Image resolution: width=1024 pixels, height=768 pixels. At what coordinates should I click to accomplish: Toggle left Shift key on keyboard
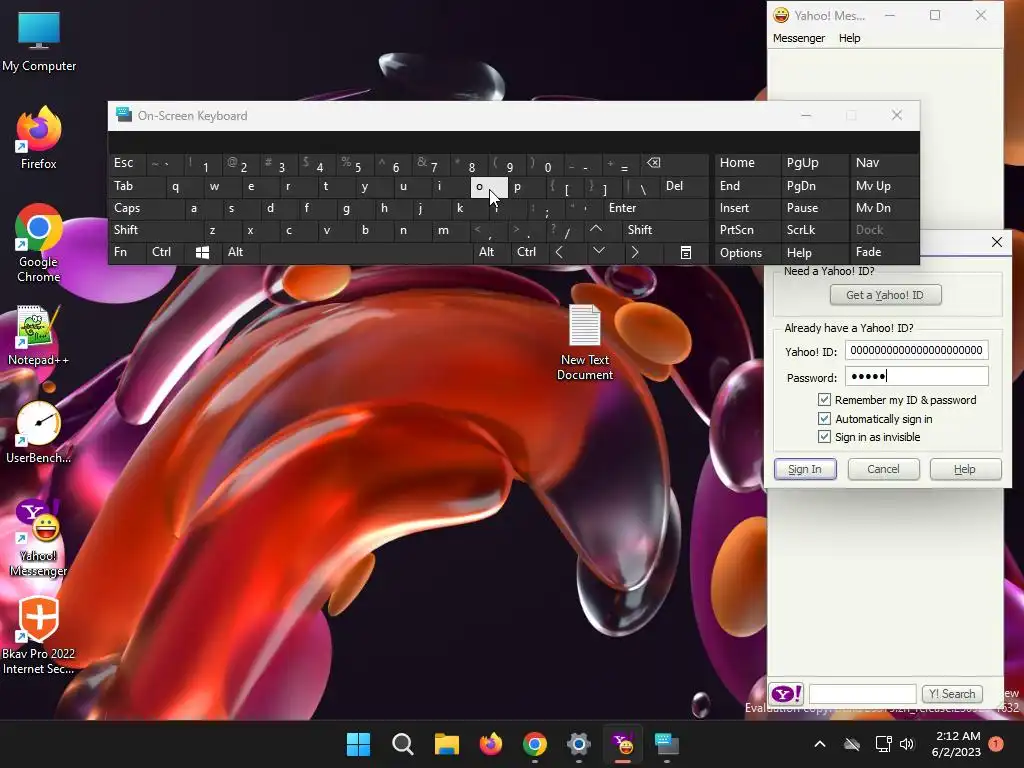point(155,230)
